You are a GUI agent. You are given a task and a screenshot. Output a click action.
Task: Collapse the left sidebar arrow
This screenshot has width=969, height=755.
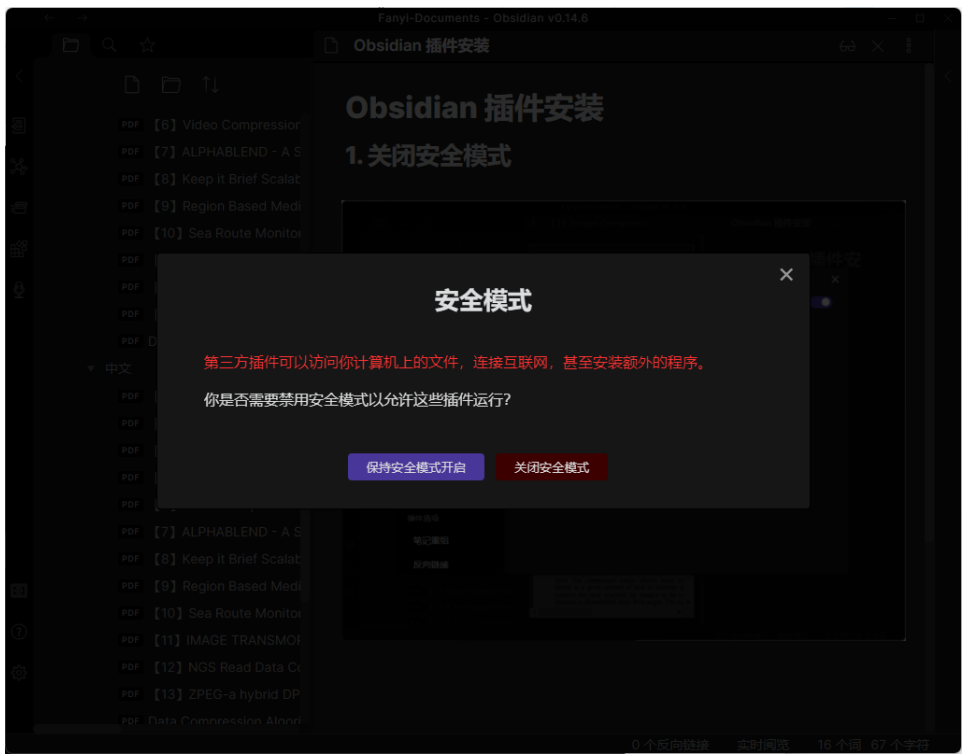coord(19,77)
